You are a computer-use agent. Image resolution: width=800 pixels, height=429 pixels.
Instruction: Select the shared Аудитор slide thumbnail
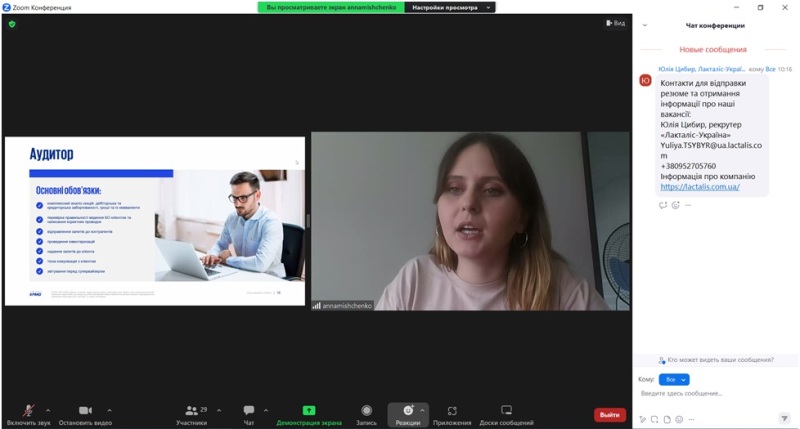click(x=155, y=221)
